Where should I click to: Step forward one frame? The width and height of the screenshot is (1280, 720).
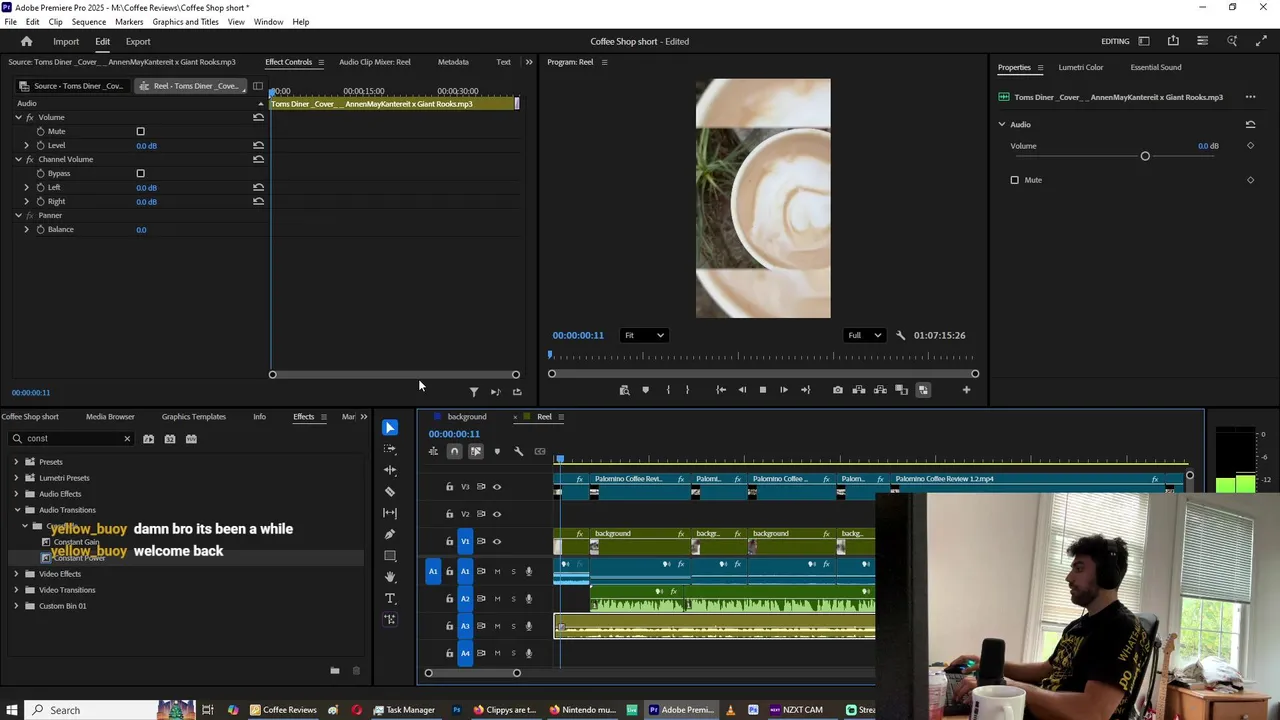783,390
